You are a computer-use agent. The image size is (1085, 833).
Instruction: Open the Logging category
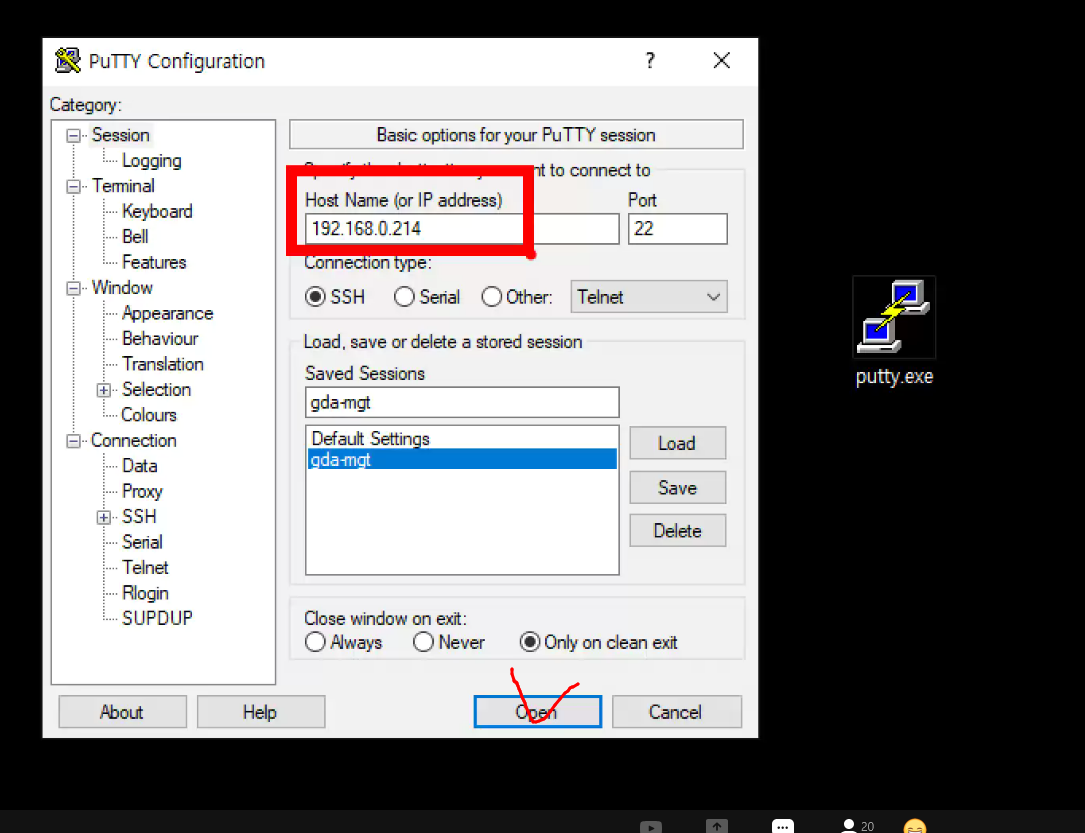click(152, 161)
